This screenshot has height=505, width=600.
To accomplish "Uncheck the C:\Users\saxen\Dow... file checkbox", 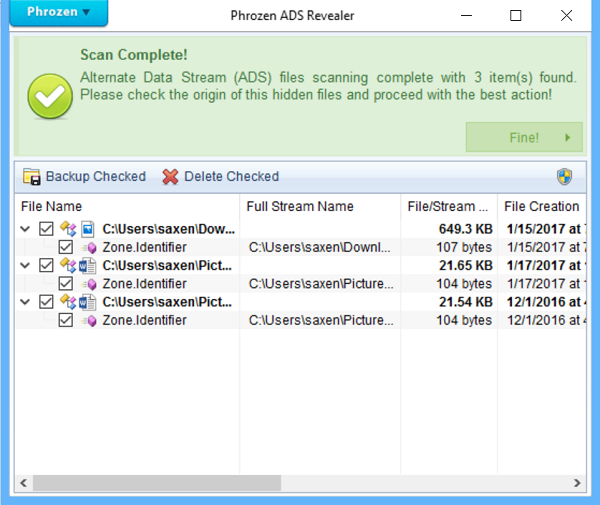I will tap(46, 229).
